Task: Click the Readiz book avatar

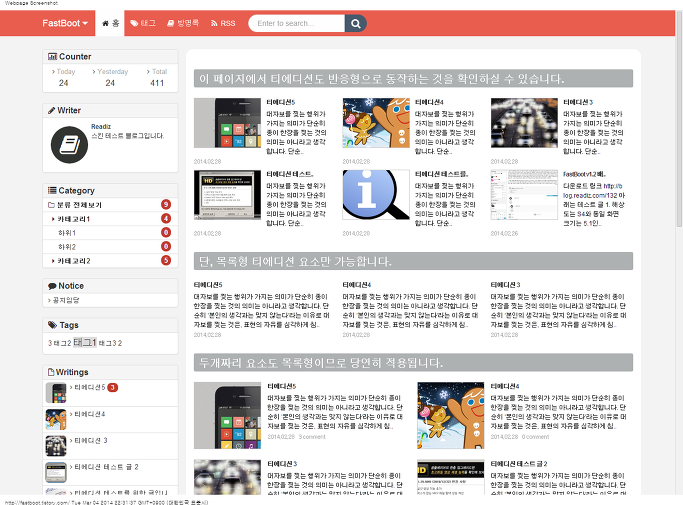Action: pos(69,145)
